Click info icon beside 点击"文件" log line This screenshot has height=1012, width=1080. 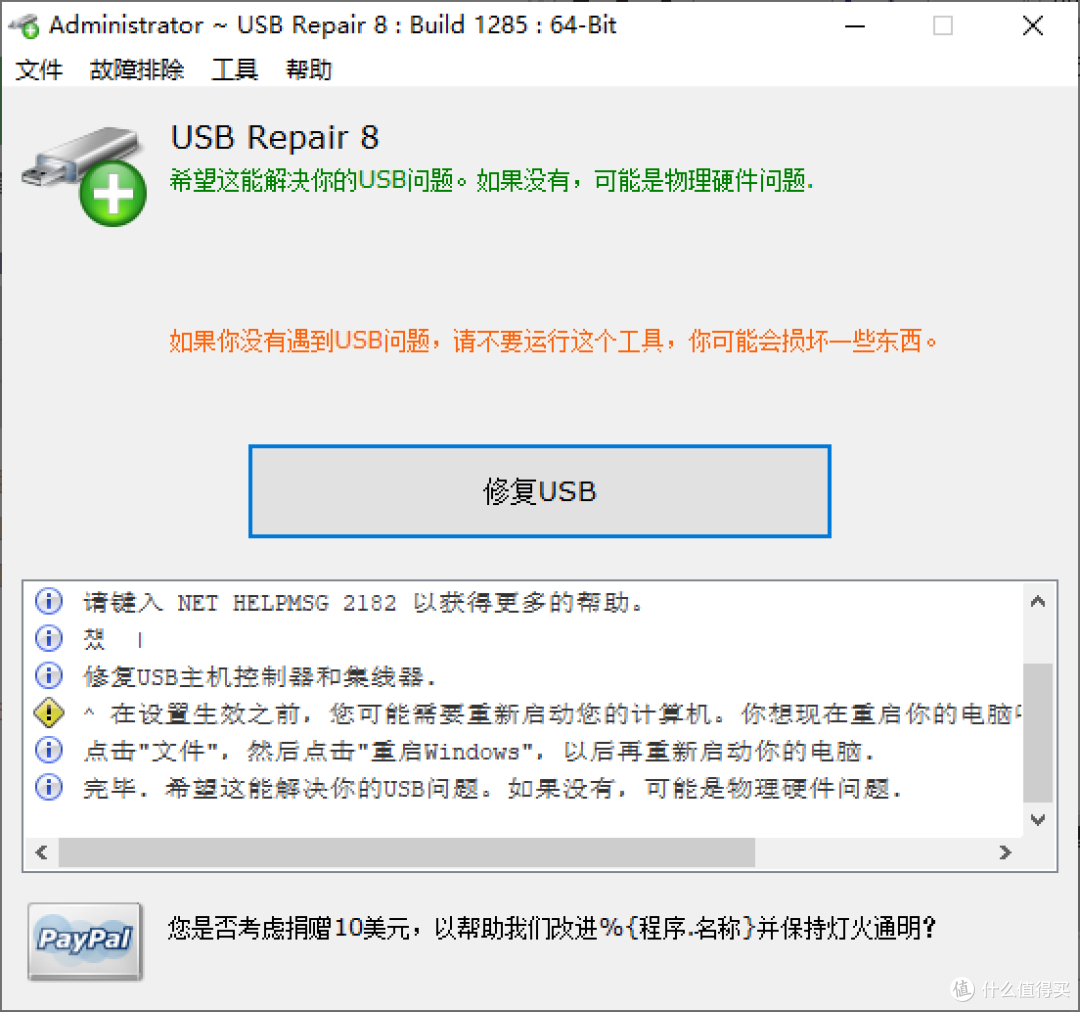pyautogui.click(x=48, y=750)
